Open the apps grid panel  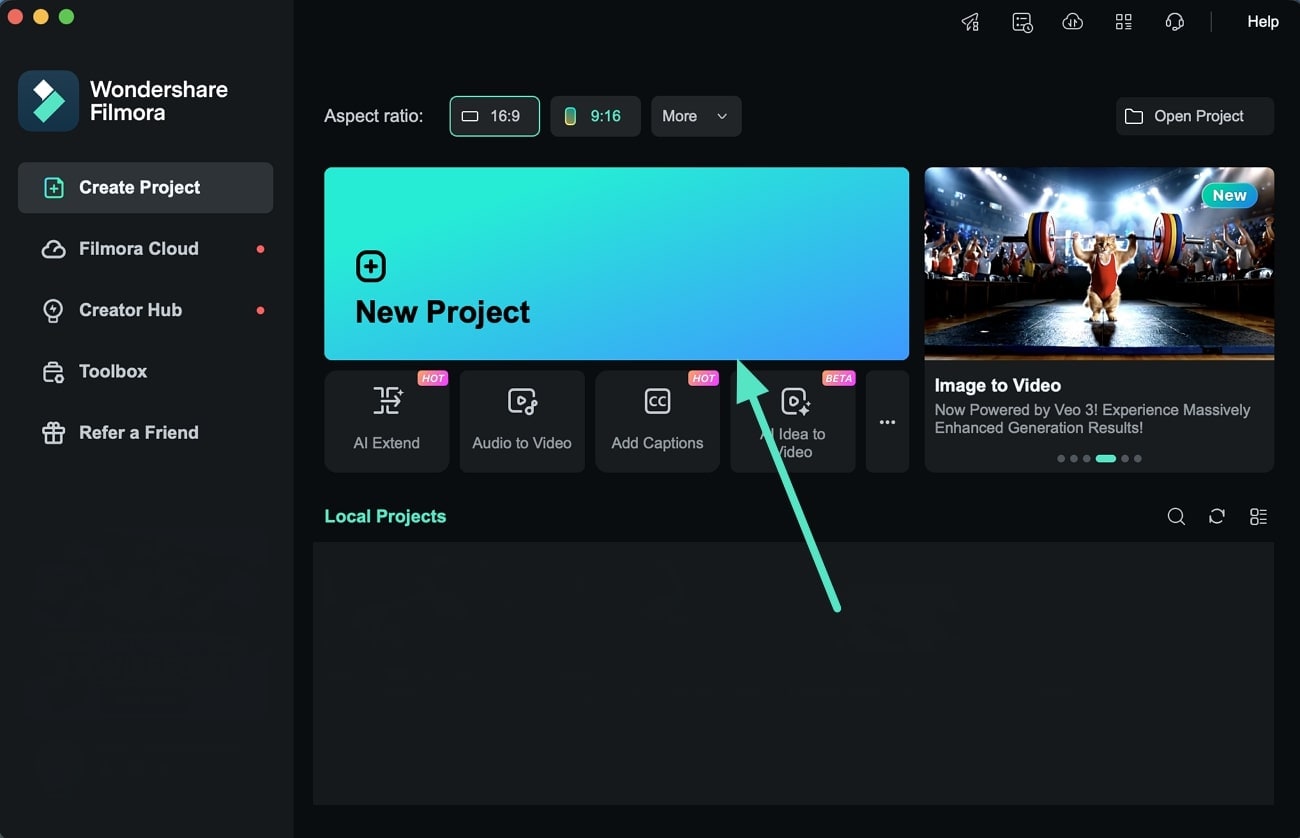[1123, 21]
